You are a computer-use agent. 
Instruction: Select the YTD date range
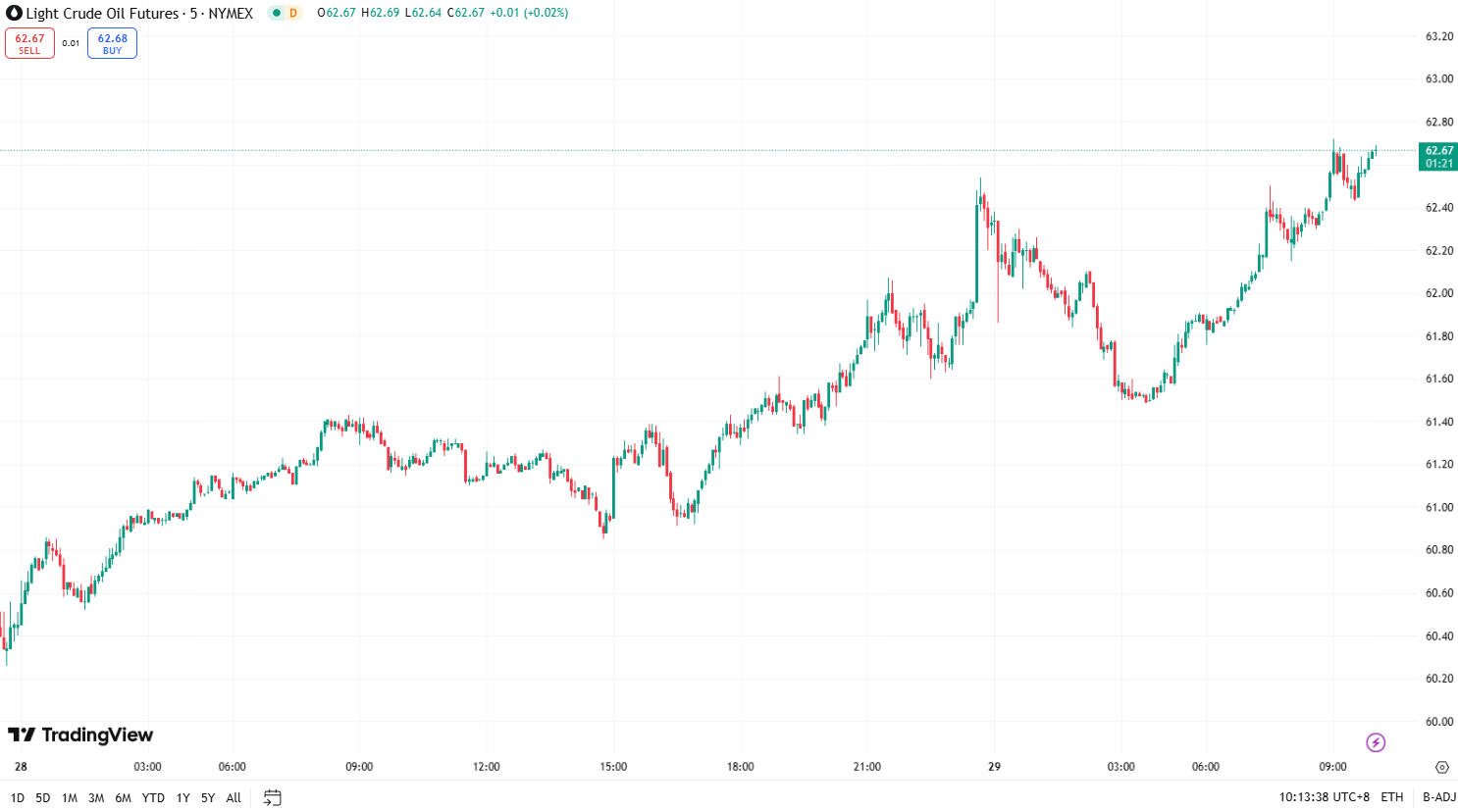pos(152,798)
